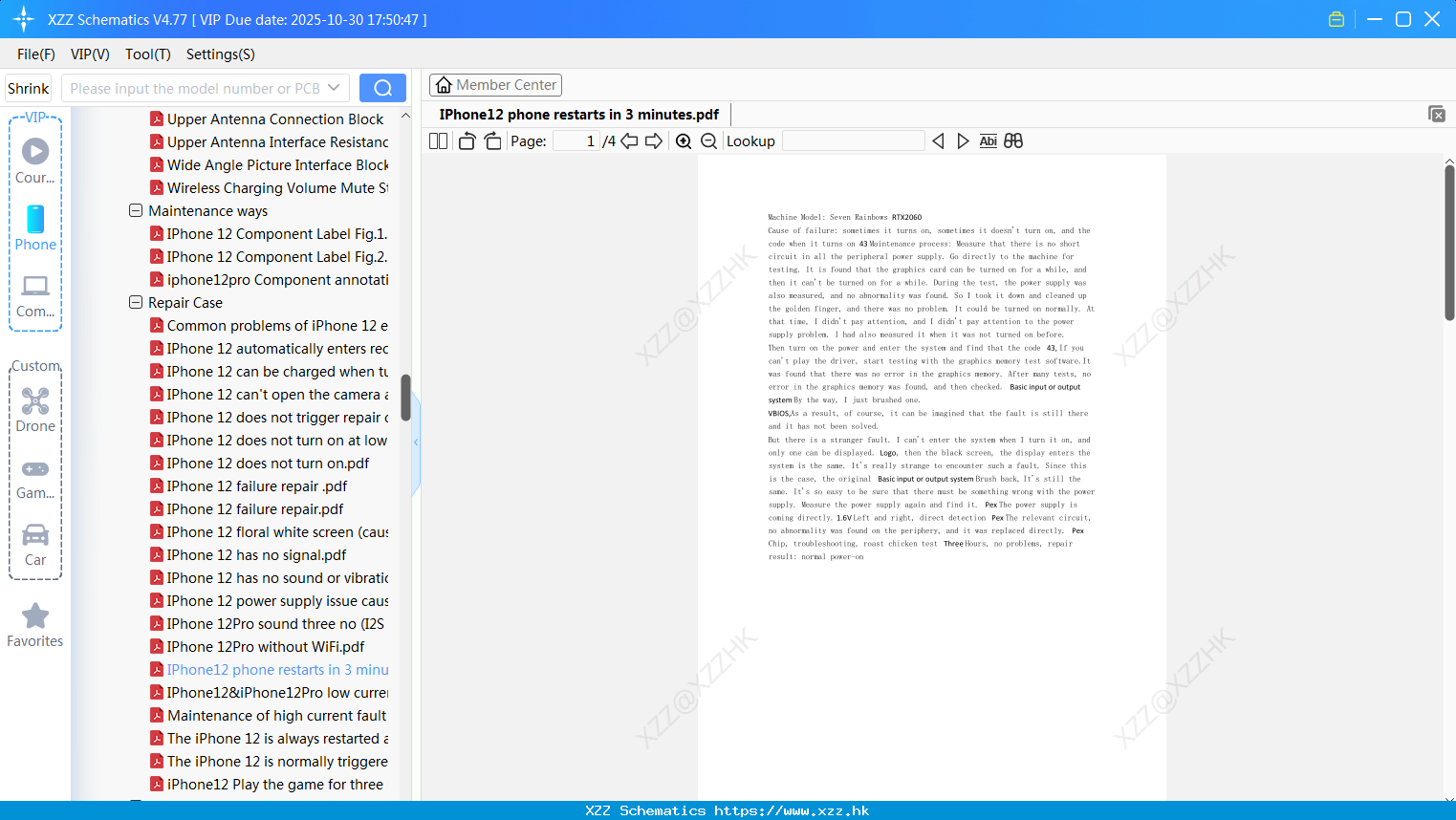The height and width of the screenshot is (820, 1456).
Task: Select the IPhone12 phone restarts PDF tab
Action: [579, 114]
